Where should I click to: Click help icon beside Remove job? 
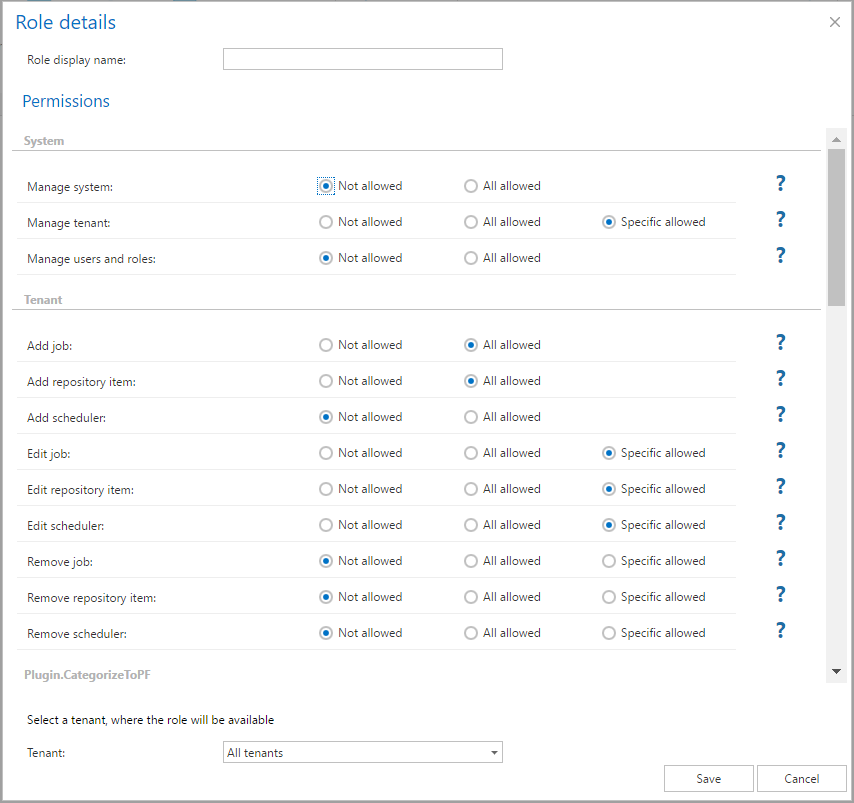click(781, 558)
